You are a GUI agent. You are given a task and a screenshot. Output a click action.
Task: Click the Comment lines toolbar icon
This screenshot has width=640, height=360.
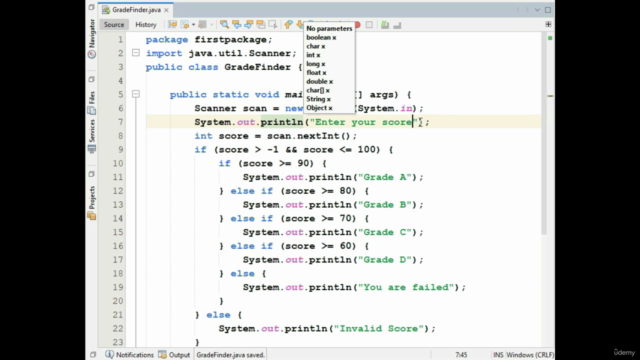pyautogui.click(x=385, y=25)
